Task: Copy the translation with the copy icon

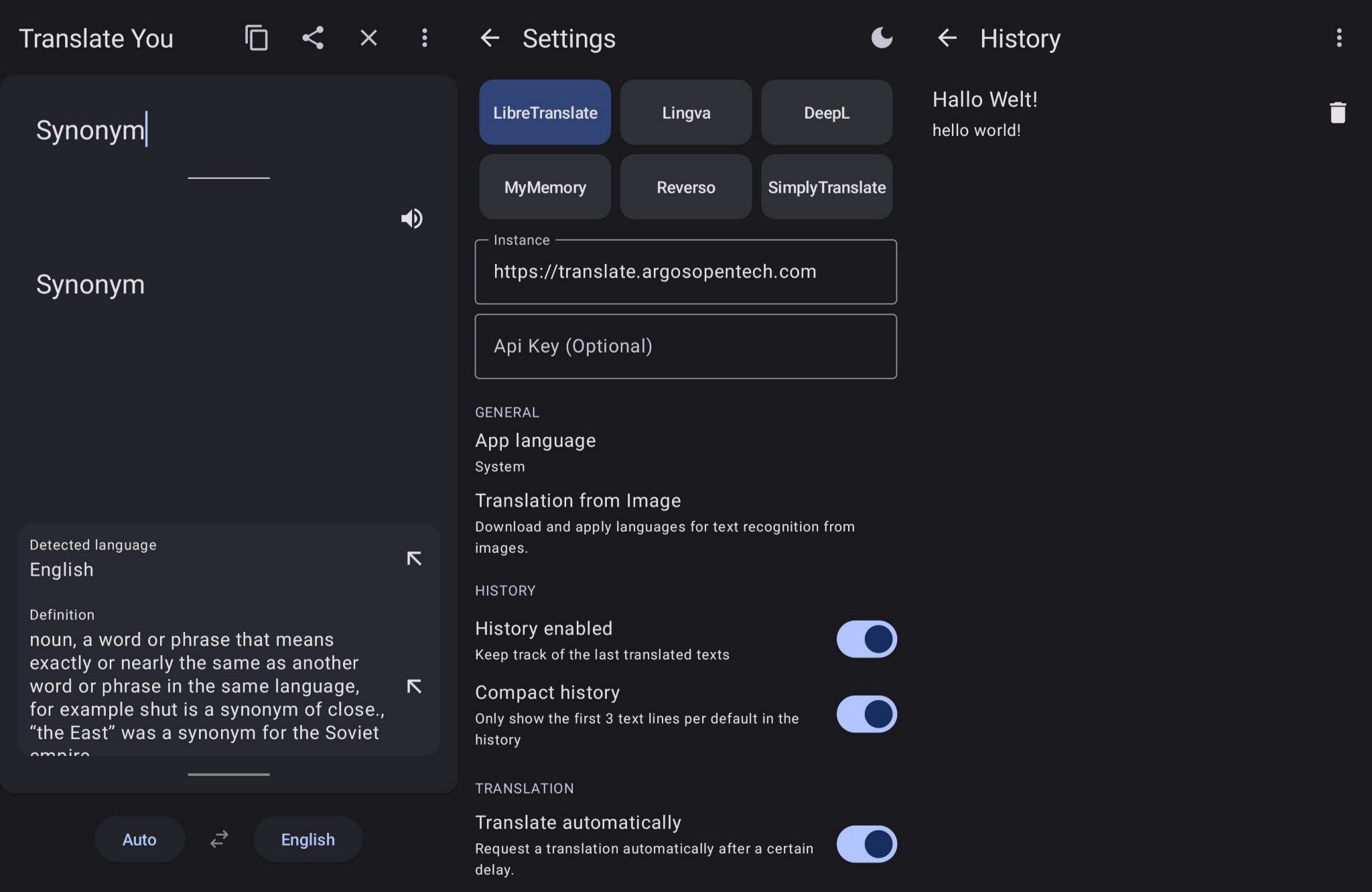Action: click(256, 38)
